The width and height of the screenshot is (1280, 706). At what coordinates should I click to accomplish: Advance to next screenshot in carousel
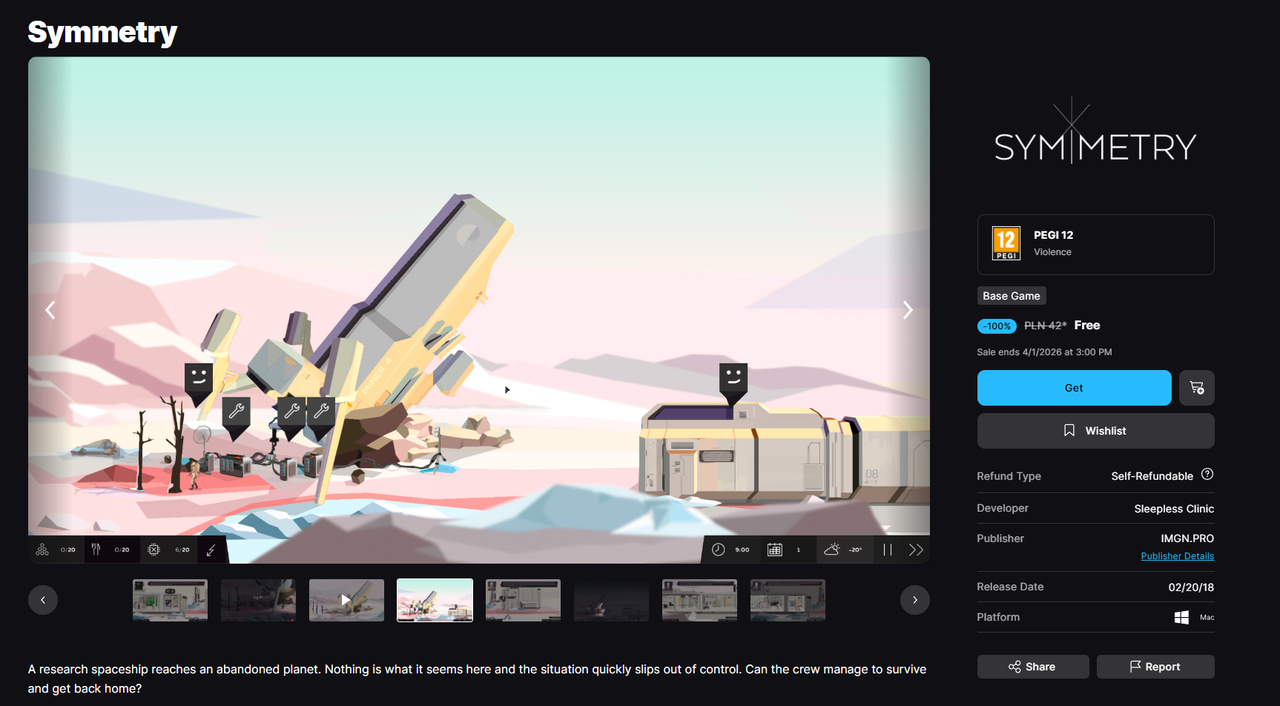pos(908,310)
